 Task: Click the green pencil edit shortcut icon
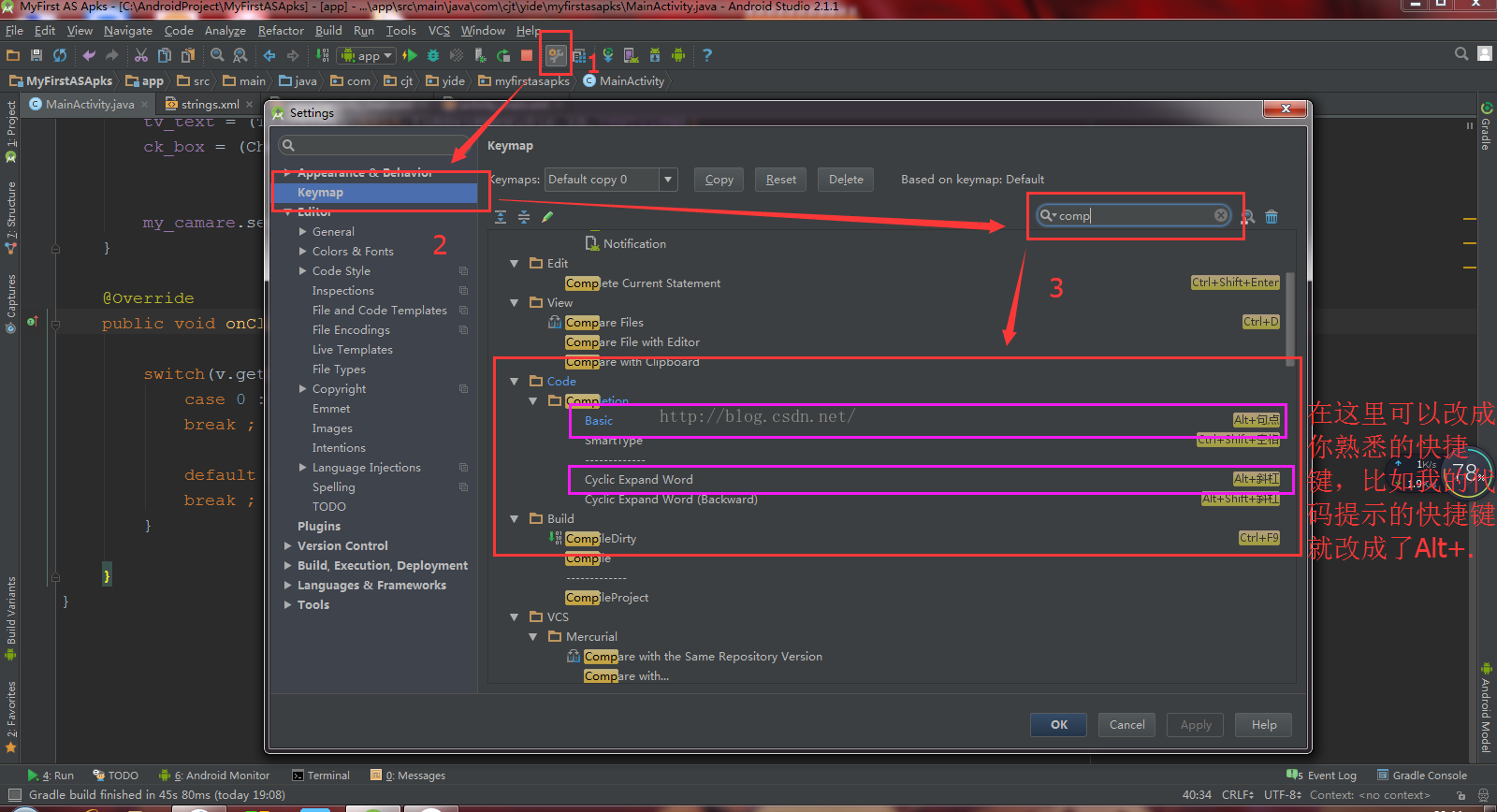547,217
